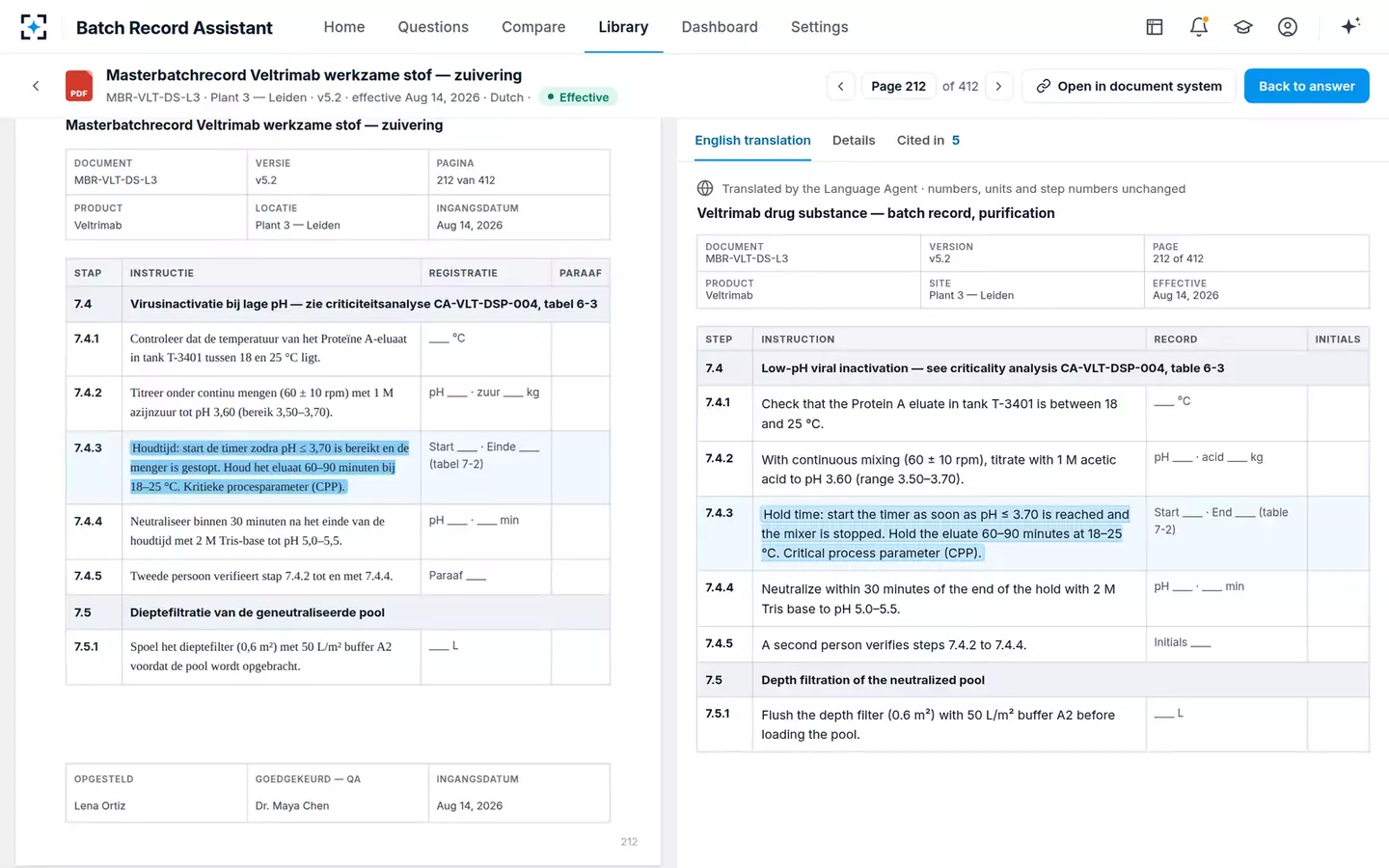
Task: Click Lena Ortiz author name
Action: pyautogui.click(x=100, y=805)
